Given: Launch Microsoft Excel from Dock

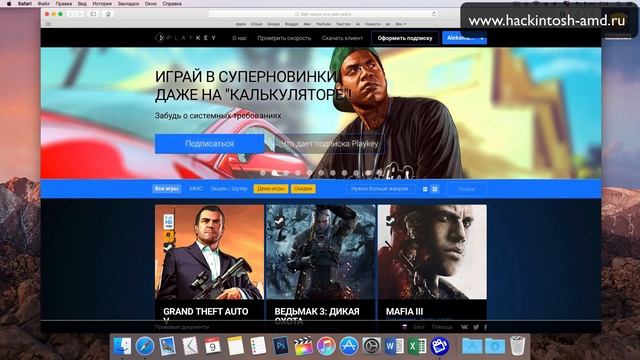Looking at the screenshot, I should coord(417,346).
